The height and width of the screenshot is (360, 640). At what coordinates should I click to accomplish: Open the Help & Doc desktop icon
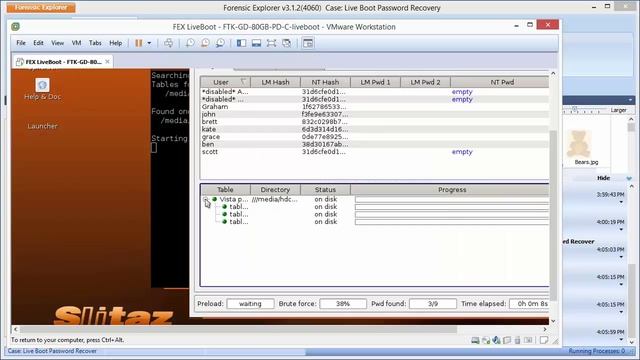point(42,89)
